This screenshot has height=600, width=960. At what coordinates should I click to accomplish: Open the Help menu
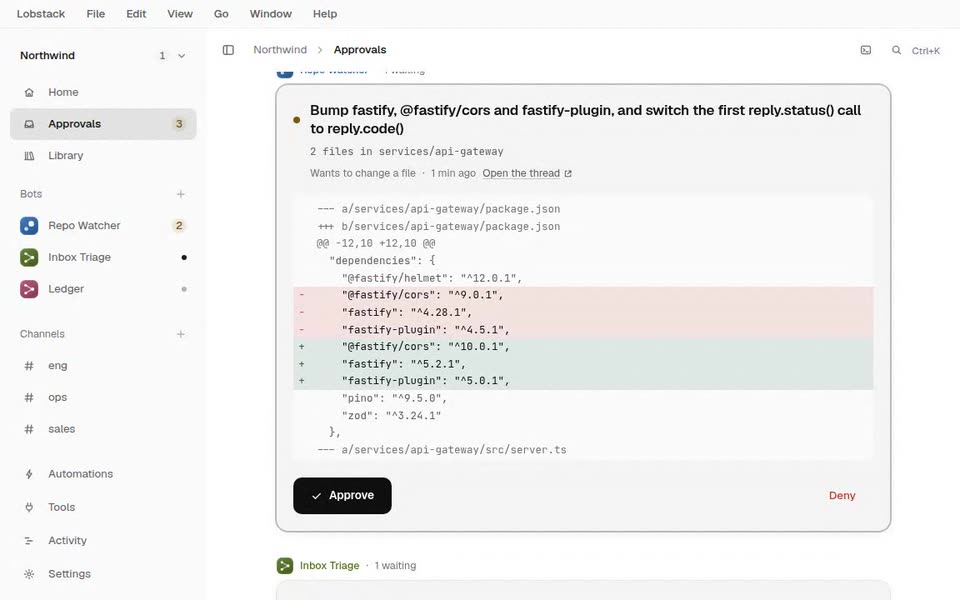(325, 13)
